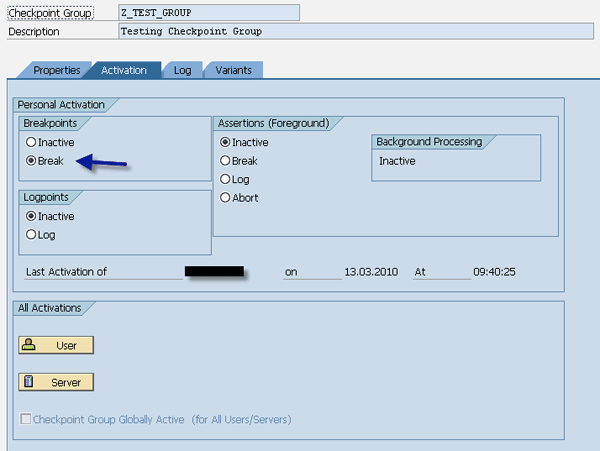Click the User activation button with person icon
Screen dimensions: 600x451
56,345
